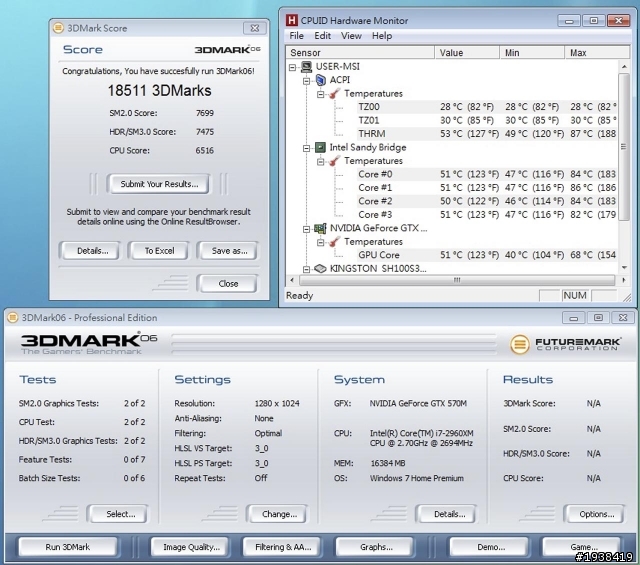Collapse the KINGSTON SH100S3 node
The image size is (640, 565).
coord(307,269)
